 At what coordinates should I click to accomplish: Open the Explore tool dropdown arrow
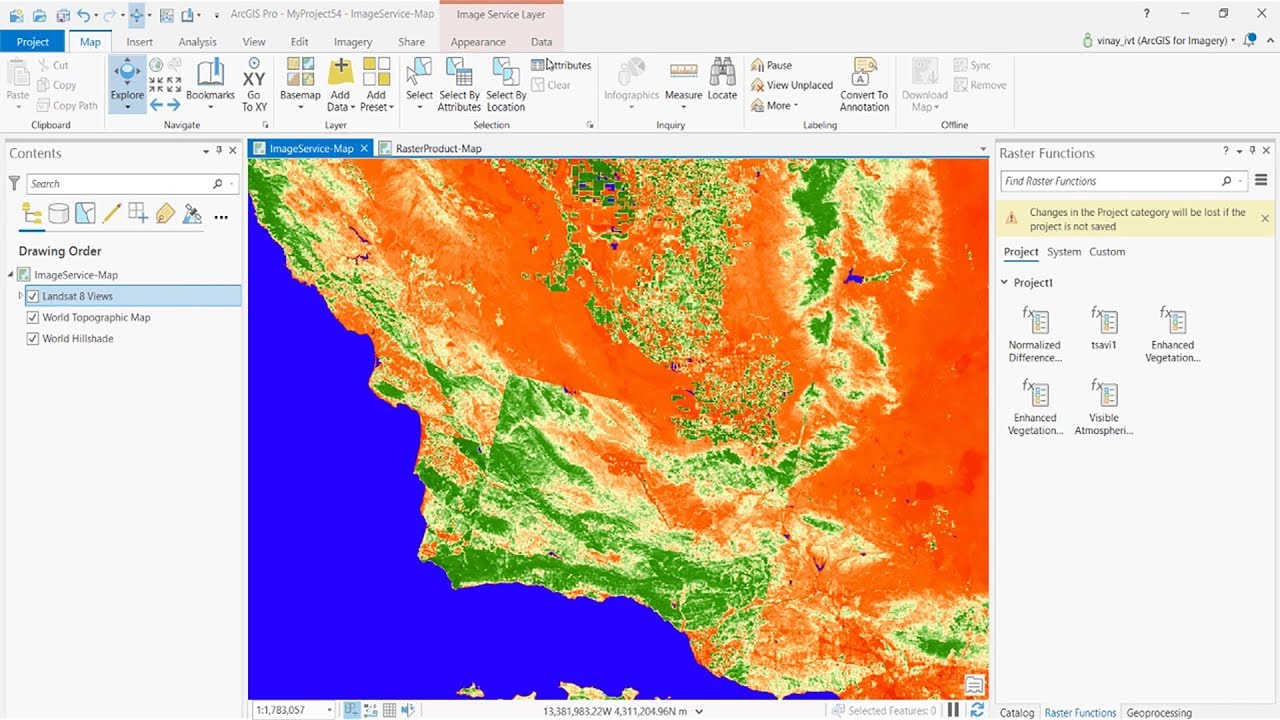coord(127,106)
